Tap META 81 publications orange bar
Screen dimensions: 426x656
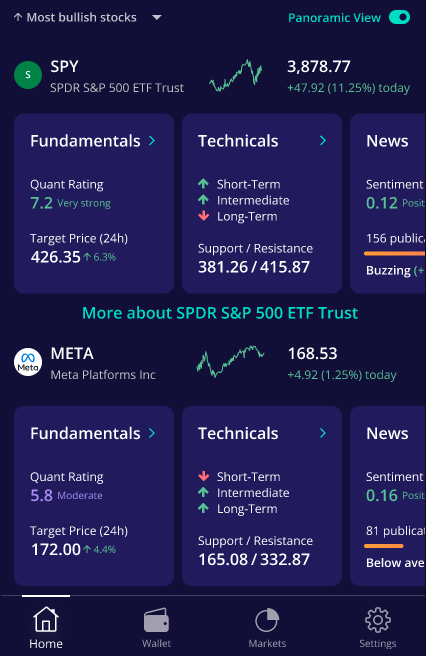[x=384, y=546]
